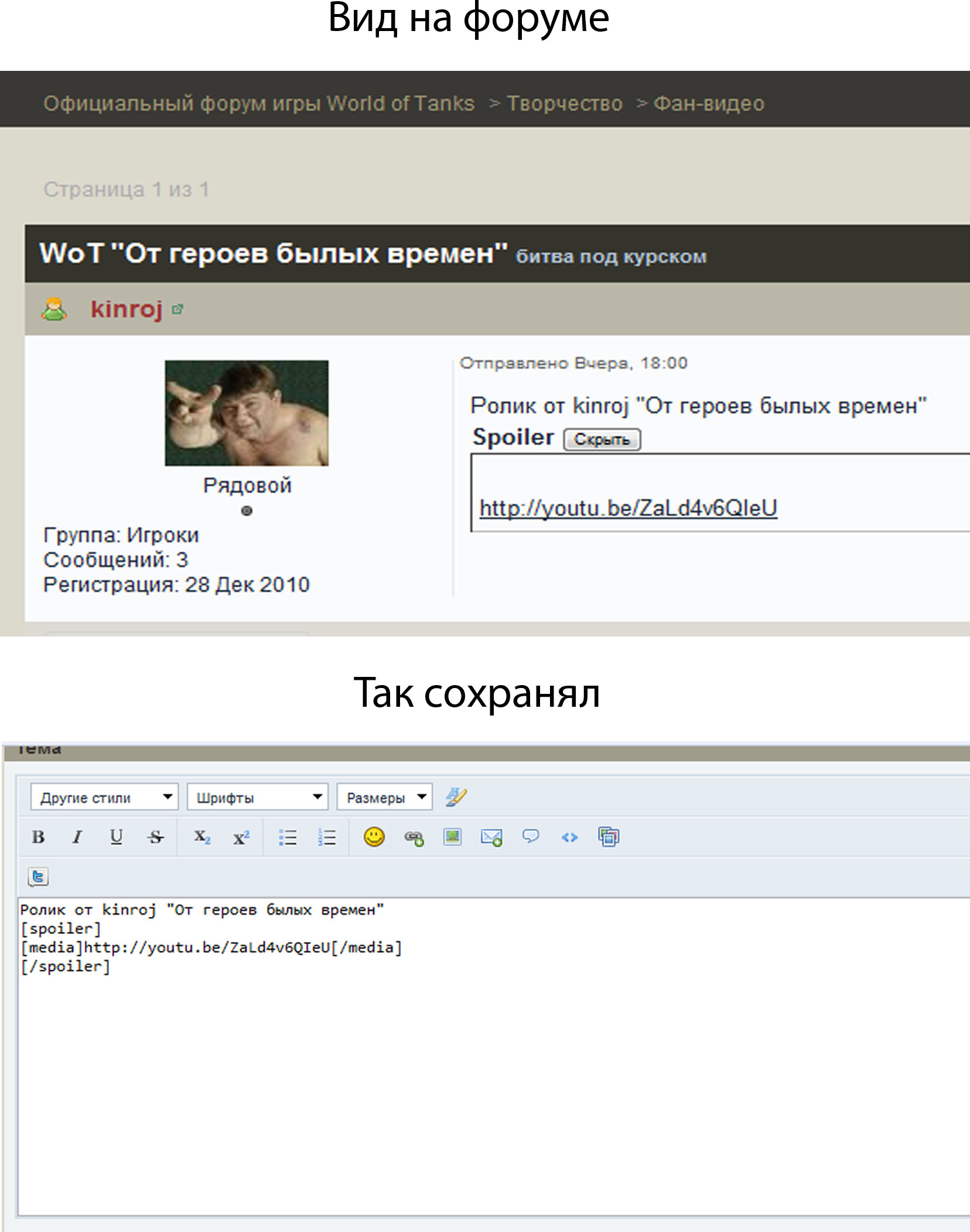This screenshot has width=970, height=1232.
Task: Open the Фан-видео breadcrumb section
Action: pos(709,104)
